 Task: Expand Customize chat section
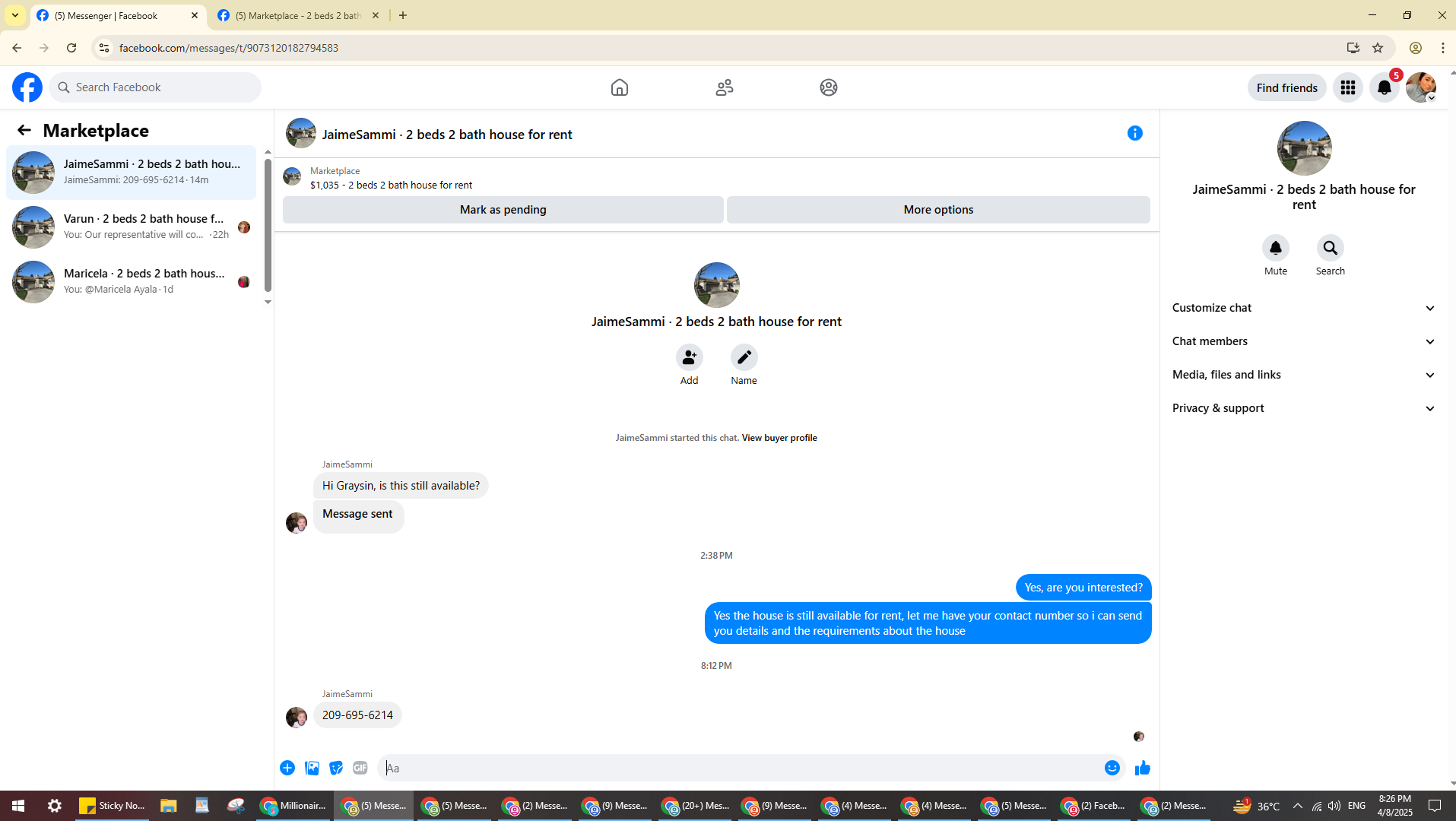(x=1303, y=308)
